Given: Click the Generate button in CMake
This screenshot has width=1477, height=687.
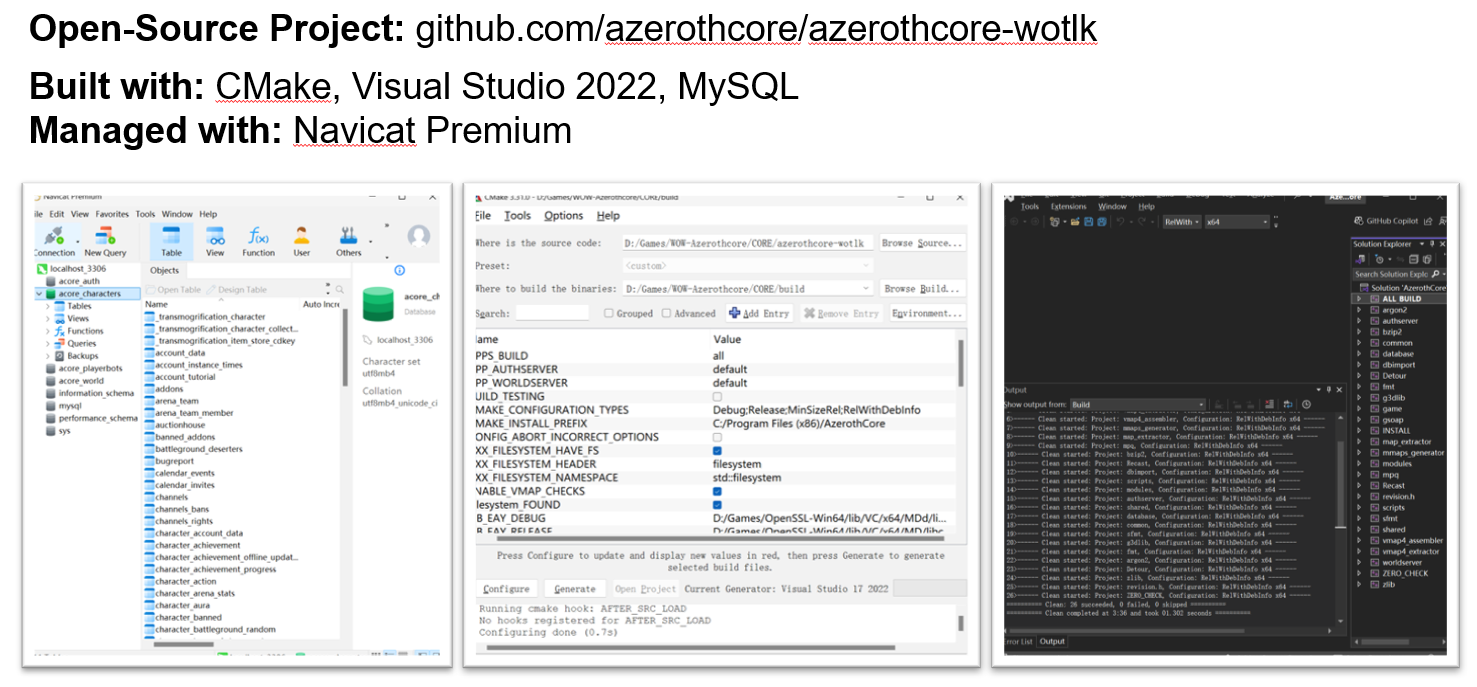Looking at the screenshot, I should (x=574, y=589).
